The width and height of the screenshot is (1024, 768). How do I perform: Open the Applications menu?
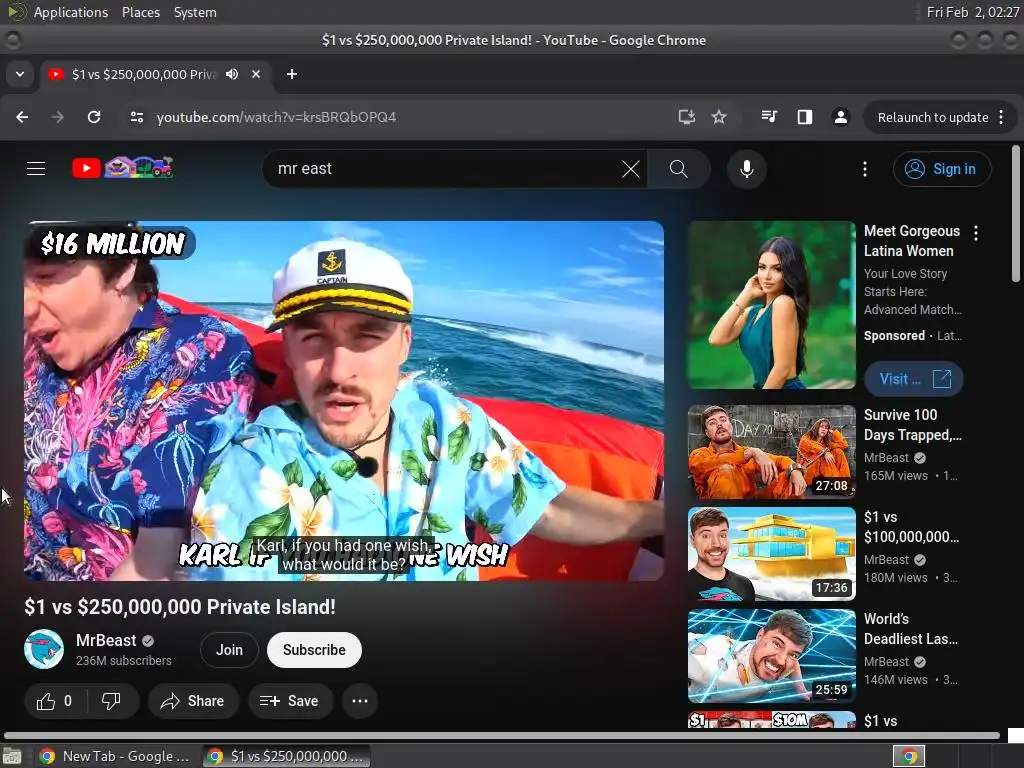click(x=71, y=12)
